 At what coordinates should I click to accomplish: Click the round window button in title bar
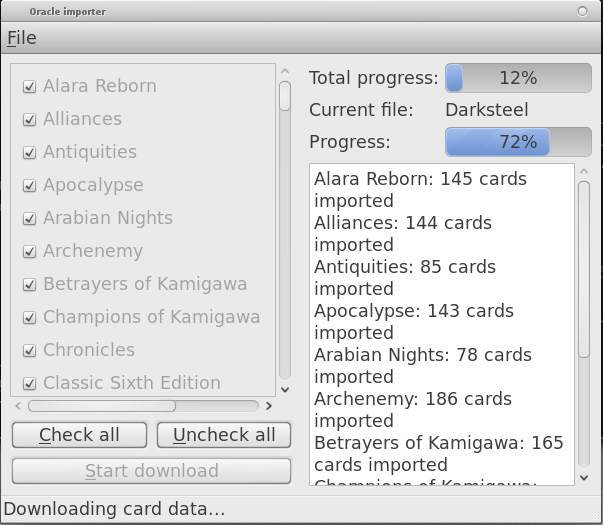pos(583,12)
